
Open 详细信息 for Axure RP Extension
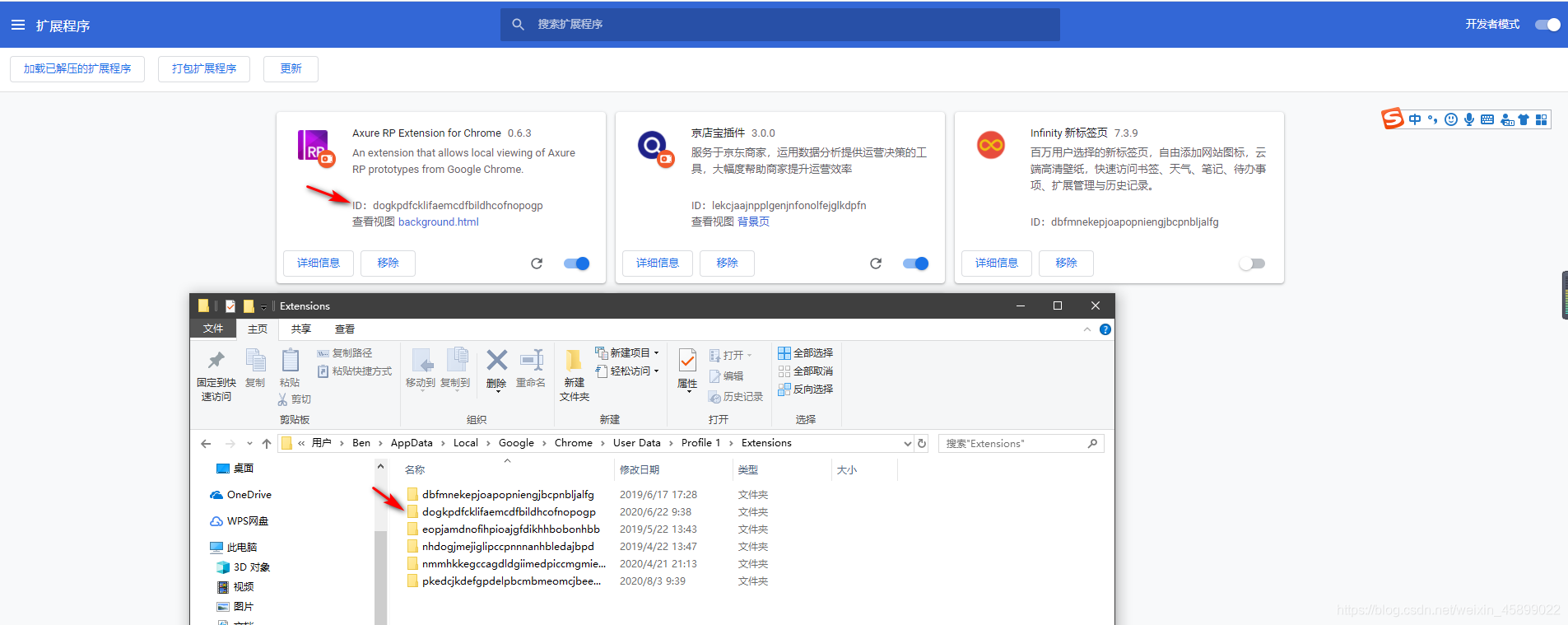pos(319,264)
